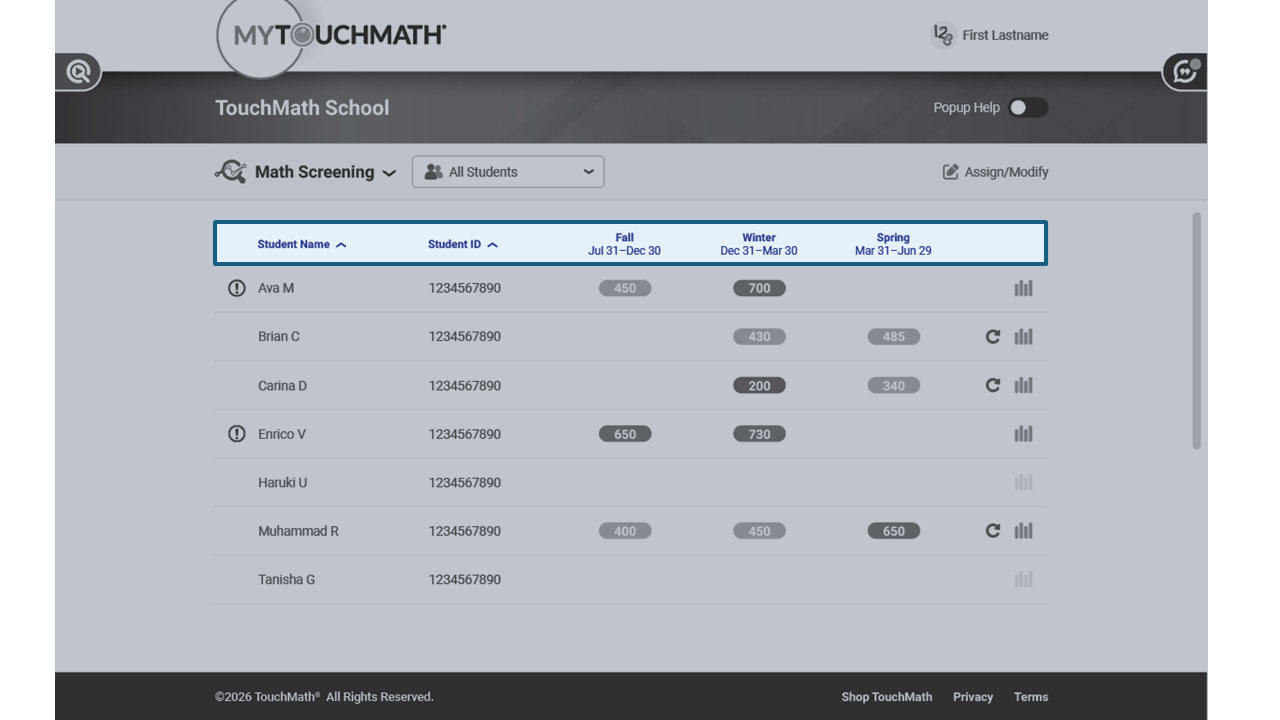Click Muhammad R's Winter score 450
Viewport: 1280px width, 720px height.
pyautogui.click(x=759, y=531)
